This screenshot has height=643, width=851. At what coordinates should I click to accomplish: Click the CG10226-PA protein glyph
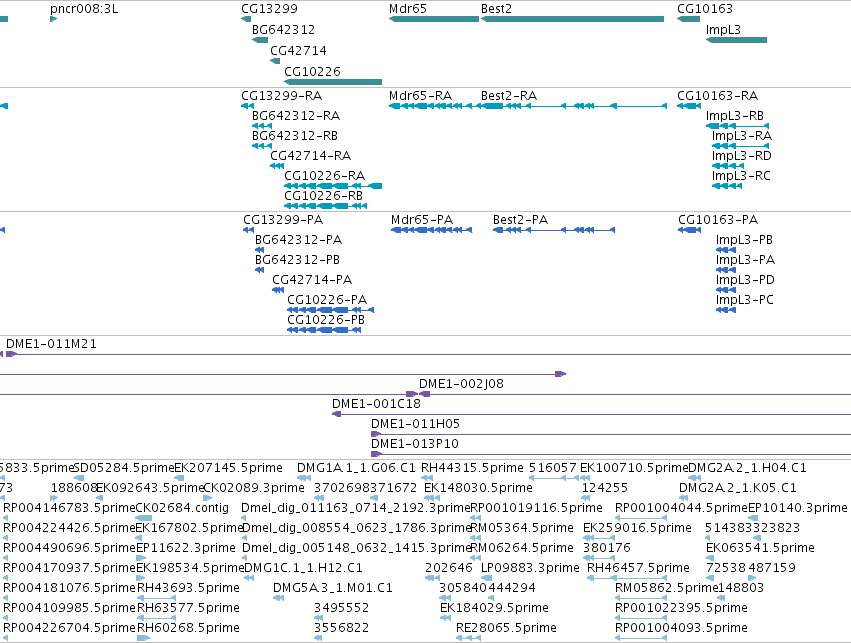click(x=331, y=310)
